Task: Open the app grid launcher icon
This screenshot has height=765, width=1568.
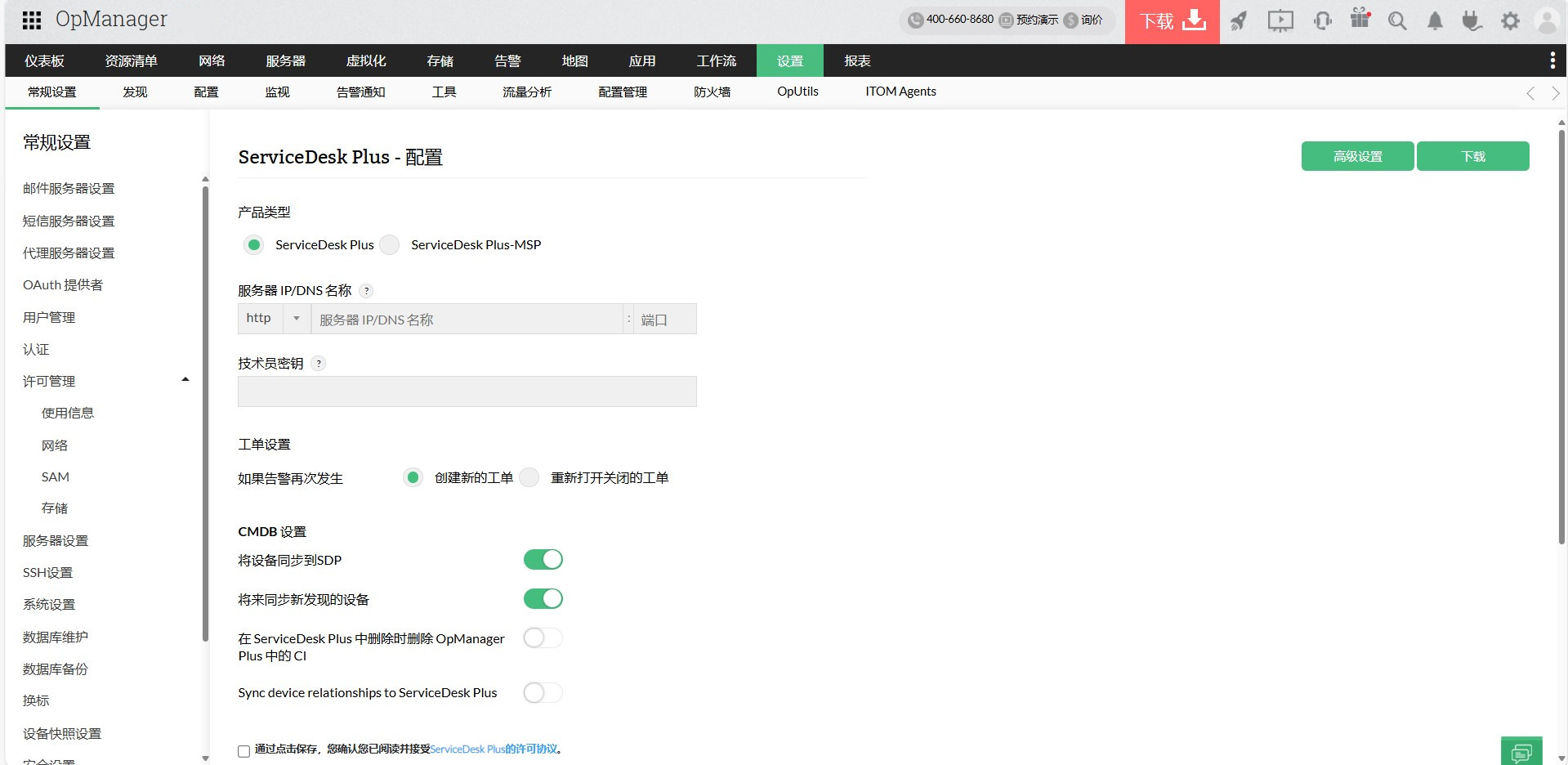Action: point(32,20)
